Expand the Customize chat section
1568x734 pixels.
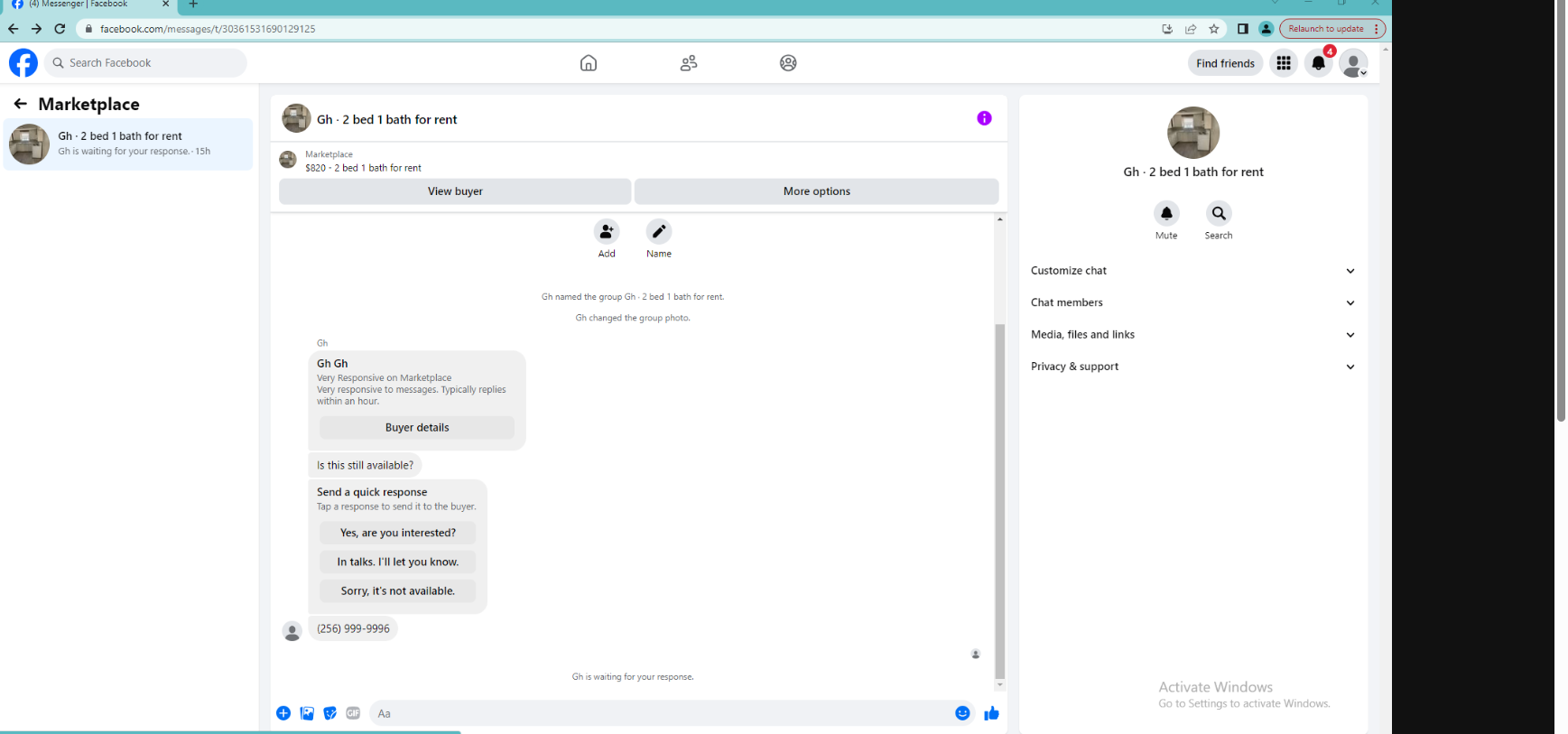pyautogui.click(x=1193, y=271)
